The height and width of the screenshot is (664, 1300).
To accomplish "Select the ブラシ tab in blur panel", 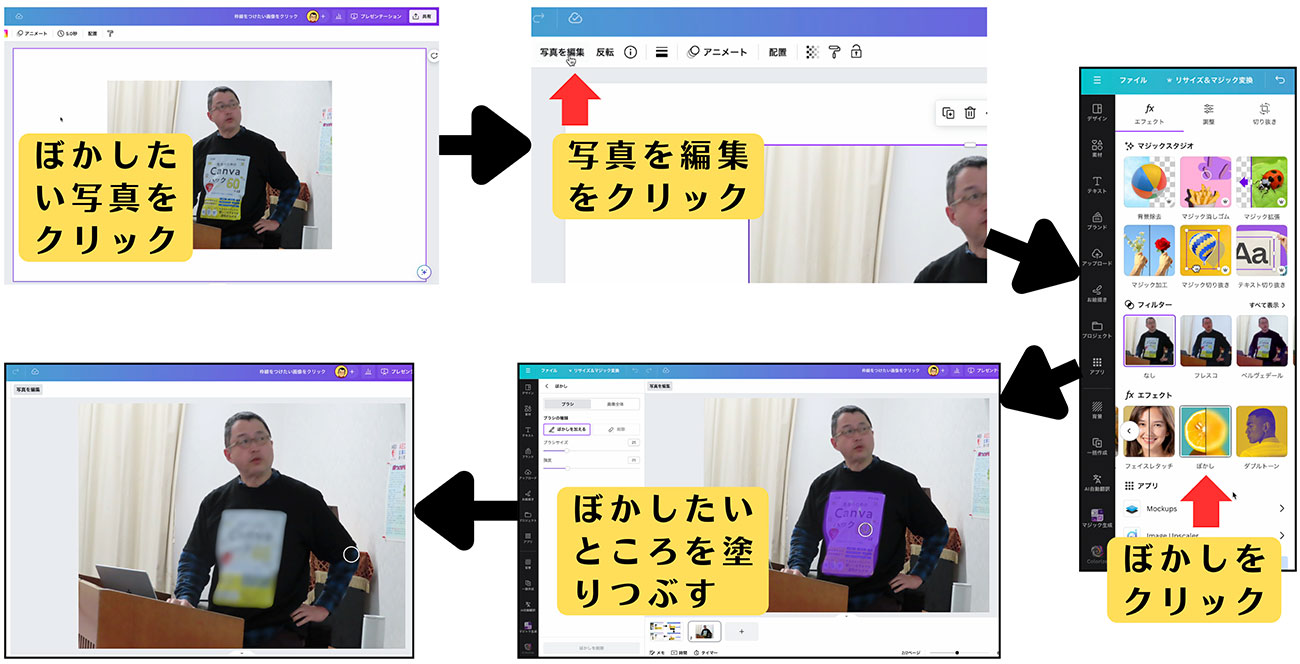I will click(x=567, y=403).
